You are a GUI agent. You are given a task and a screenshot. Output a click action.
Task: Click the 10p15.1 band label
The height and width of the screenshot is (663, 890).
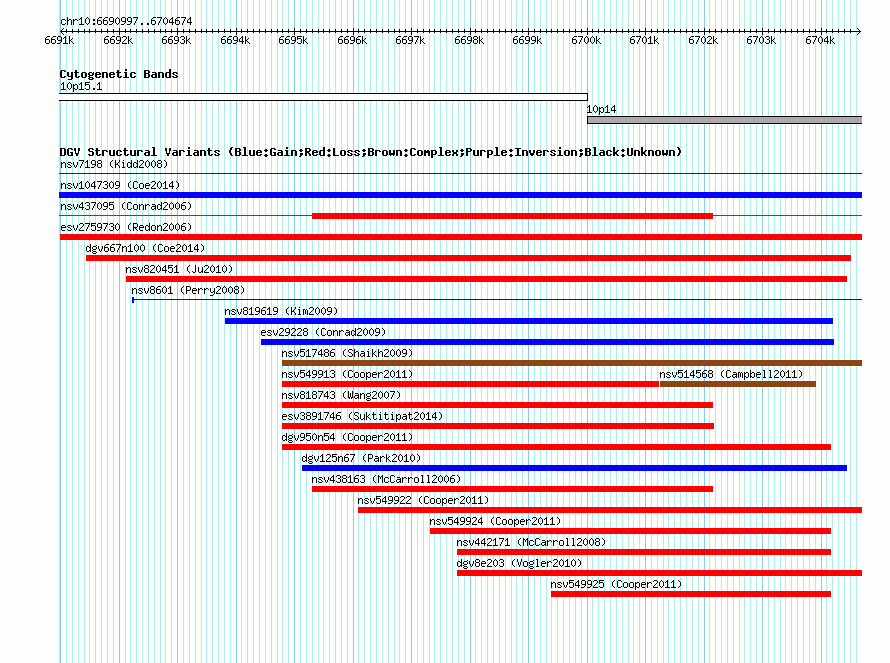pos(81,87)
